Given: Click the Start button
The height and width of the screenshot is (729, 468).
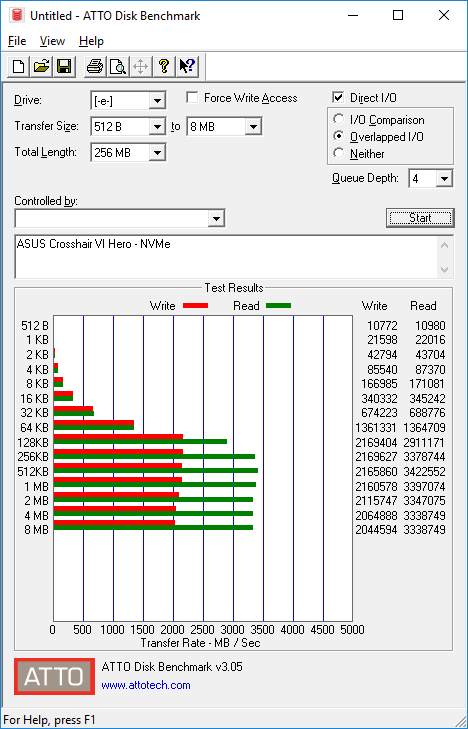Looking at the screenshot, I should (420, 218).
